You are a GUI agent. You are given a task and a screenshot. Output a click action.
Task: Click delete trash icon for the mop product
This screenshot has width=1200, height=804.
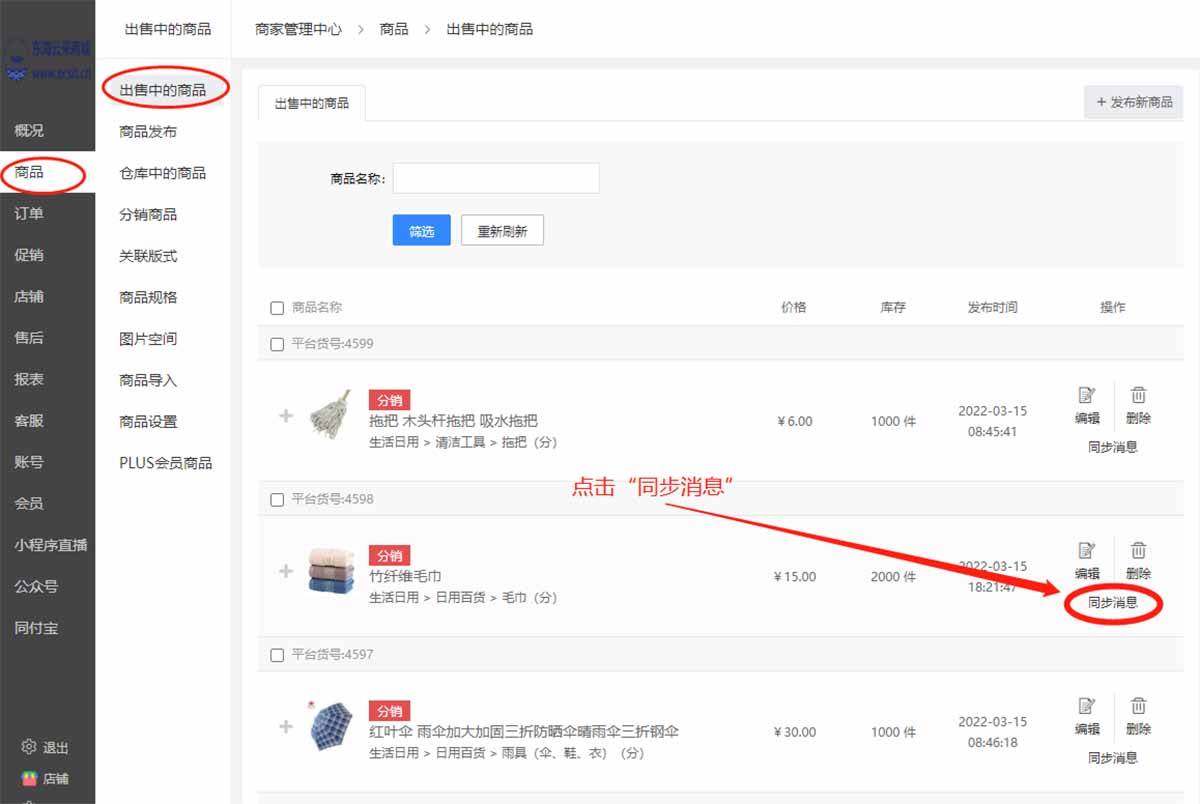tap(1138, 396)
